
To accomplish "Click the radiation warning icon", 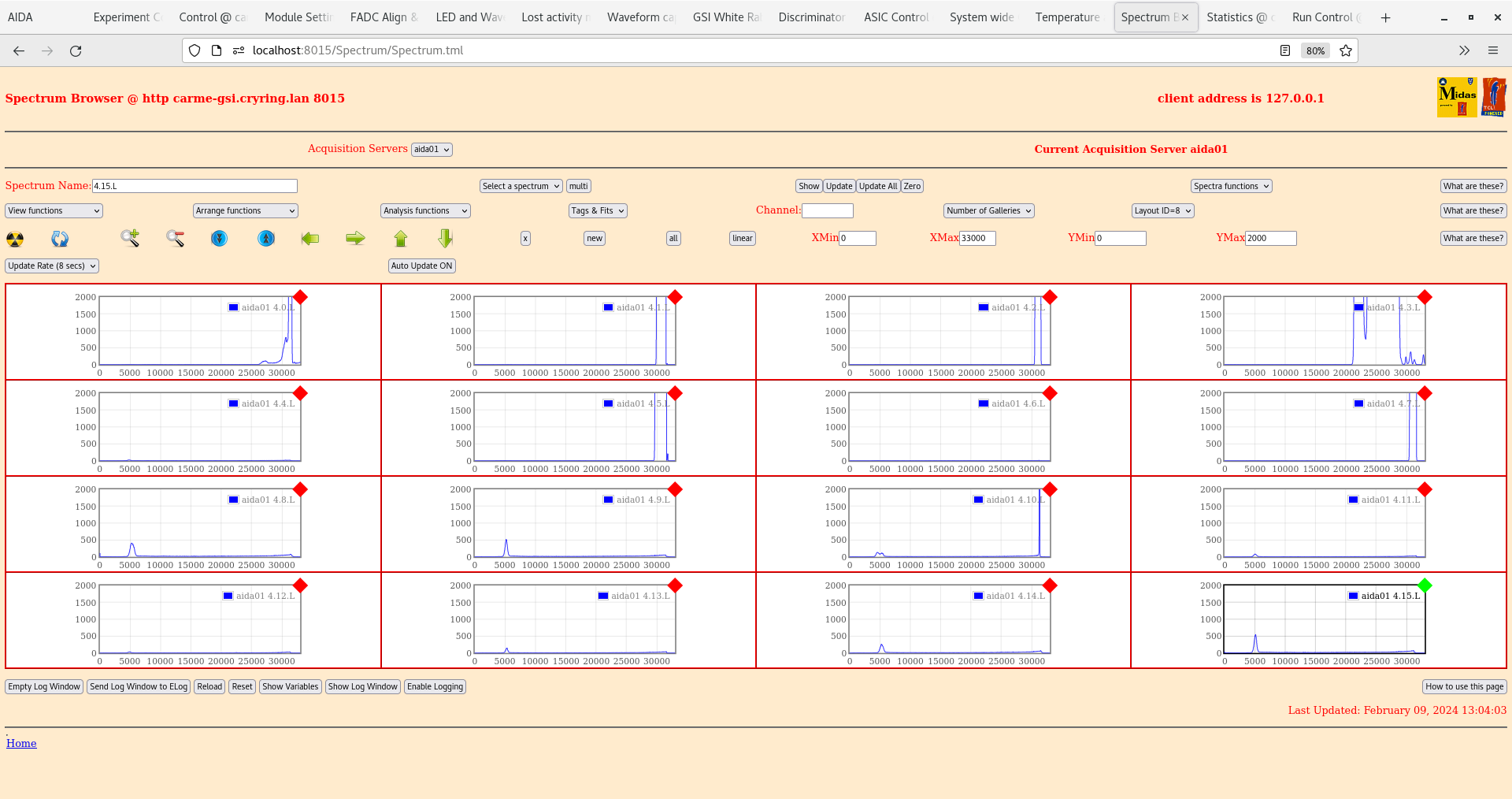I will pos(15,239).
